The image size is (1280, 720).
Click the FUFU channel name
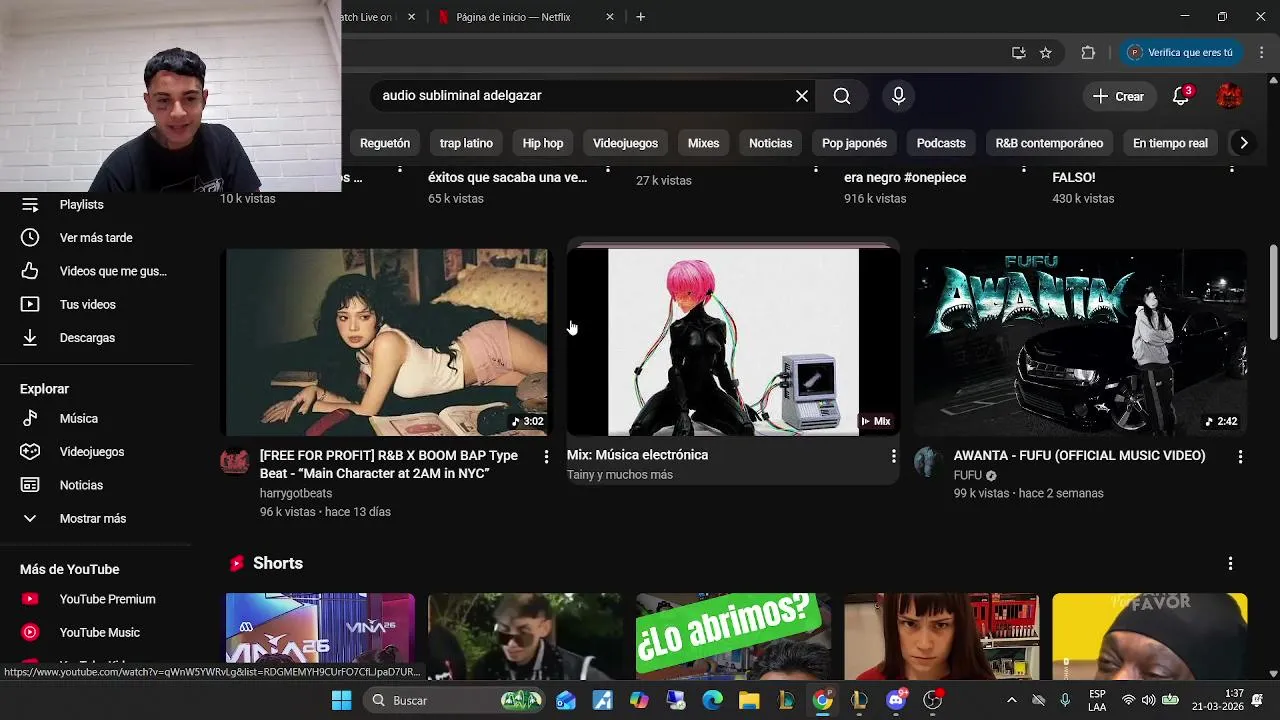[x=968, y=475]
